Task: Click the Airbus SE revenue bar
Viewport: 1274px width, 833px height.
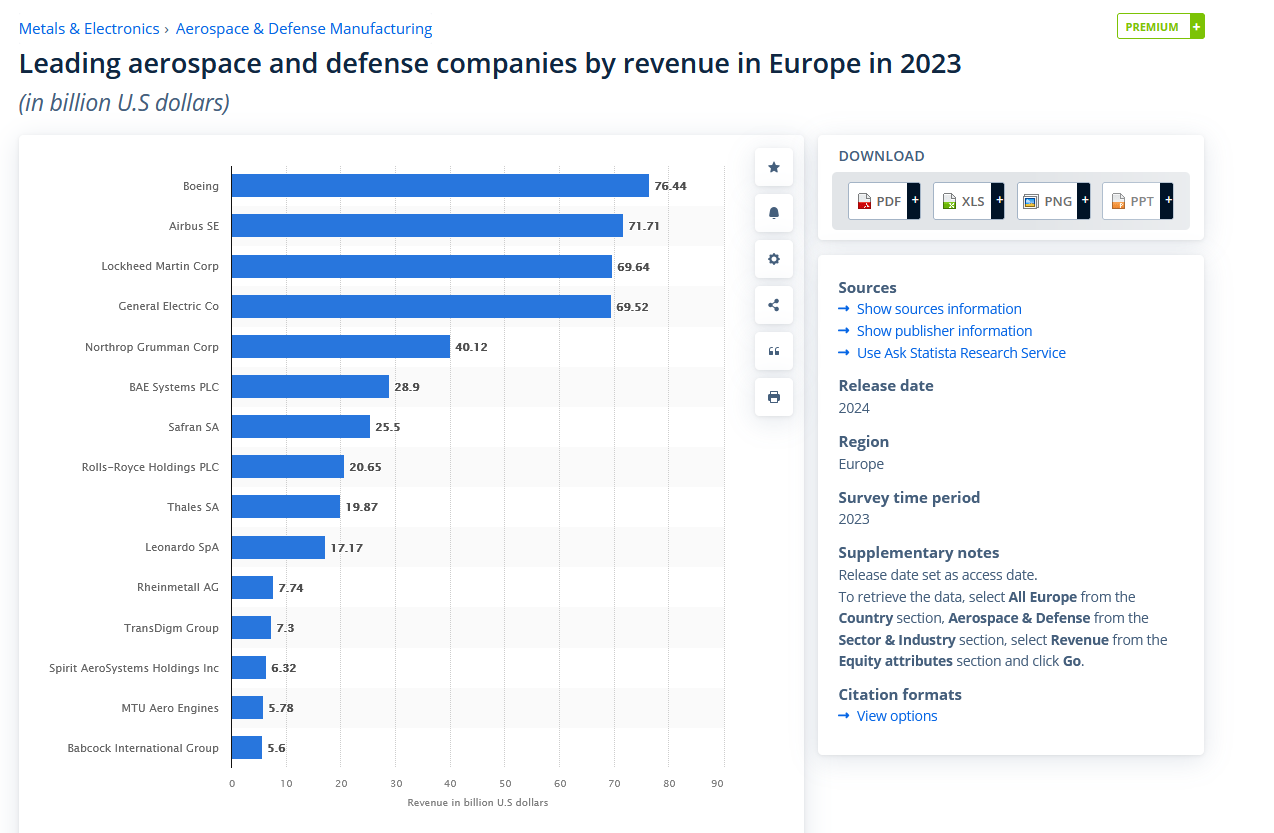Action: pos(427,226)
